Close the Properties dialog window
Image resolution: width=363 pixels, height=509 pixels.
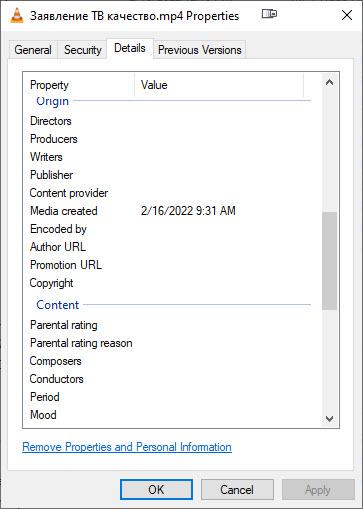point(347,15)
